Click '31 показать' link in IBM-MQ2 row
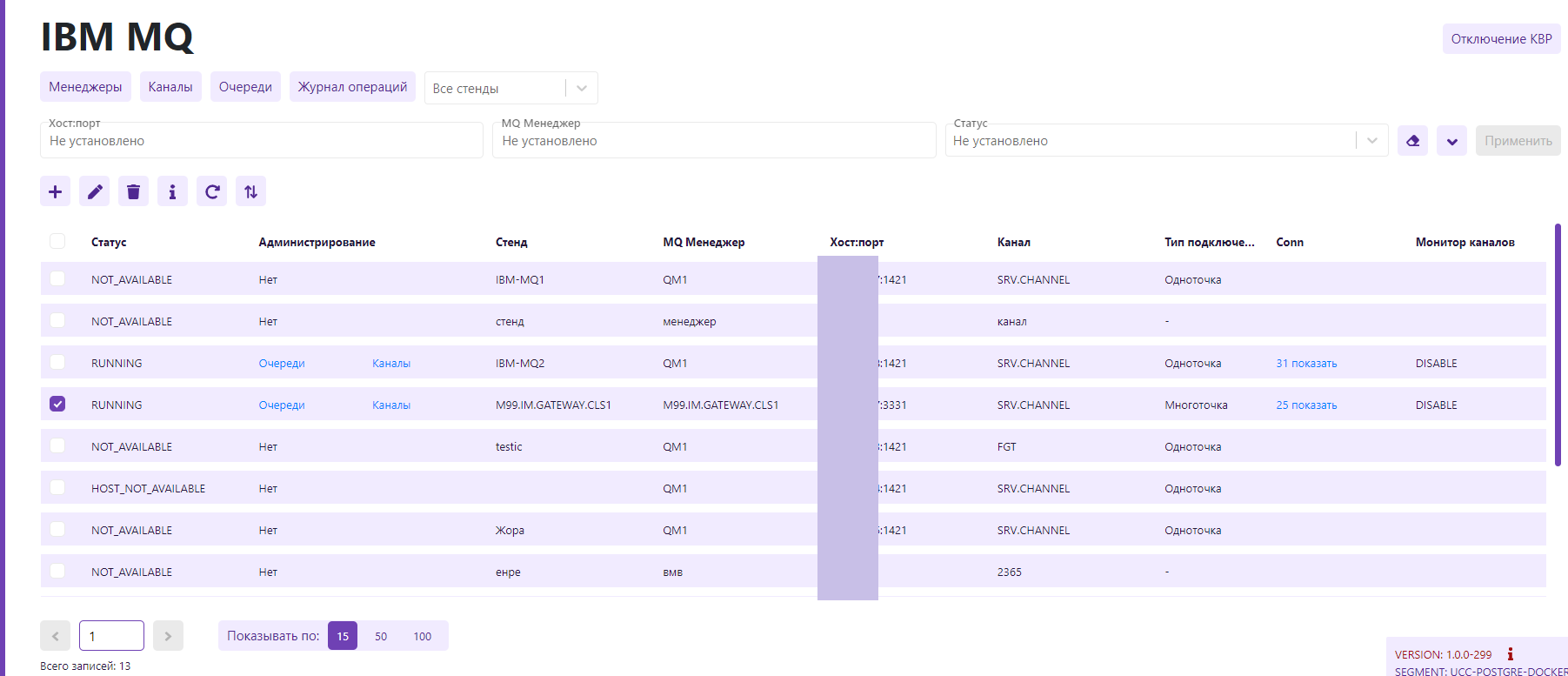The width and height of the screenshot is (1568, 676). click(1306, 364)
